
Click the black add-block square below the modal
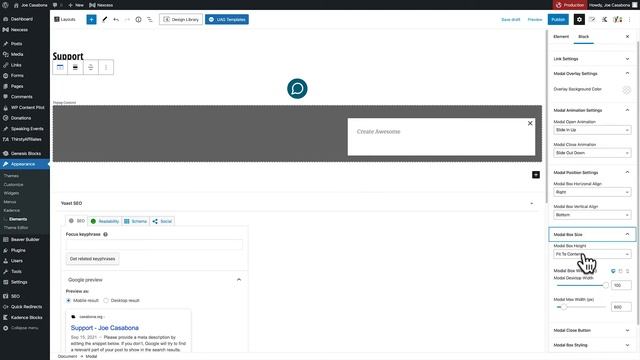(536, 175)
